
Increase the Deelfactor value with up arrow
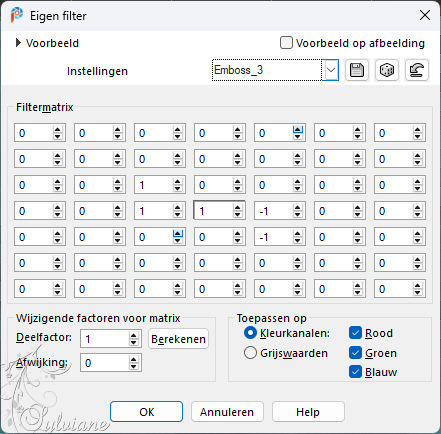133,336
